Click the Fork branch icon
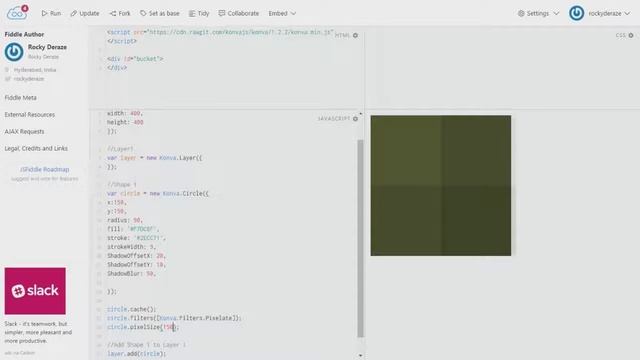 tap(113, 13)
